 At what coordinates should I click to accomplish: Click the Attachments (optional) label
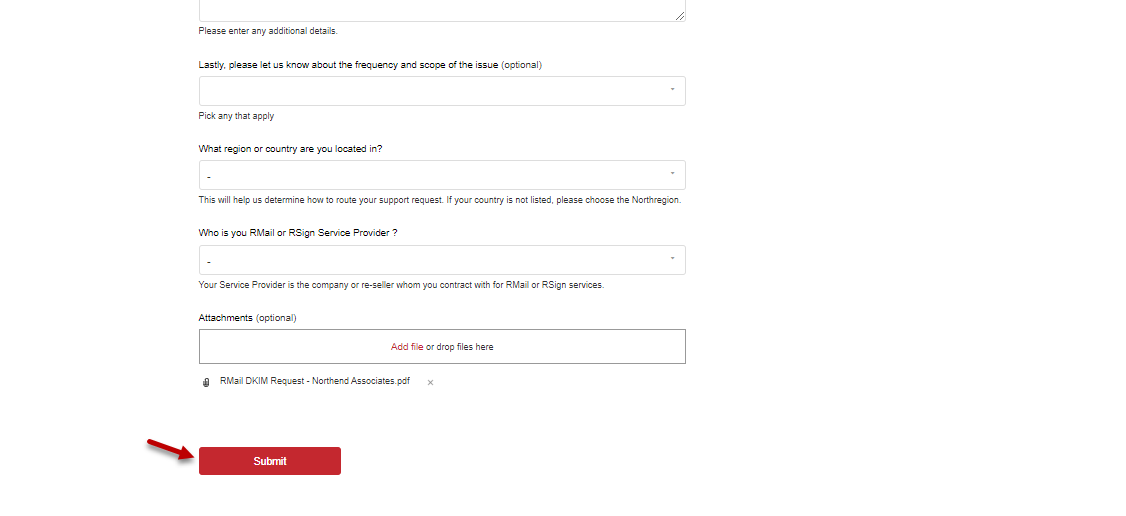[x=247, y=318]
